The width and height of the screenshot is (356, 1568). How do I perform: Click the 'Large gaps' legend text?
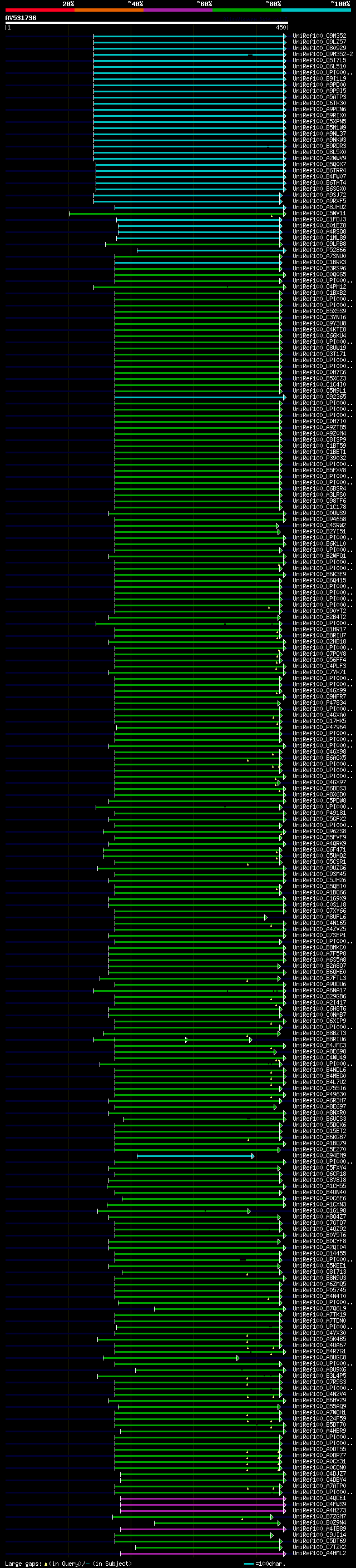[x=23, y=1563]
